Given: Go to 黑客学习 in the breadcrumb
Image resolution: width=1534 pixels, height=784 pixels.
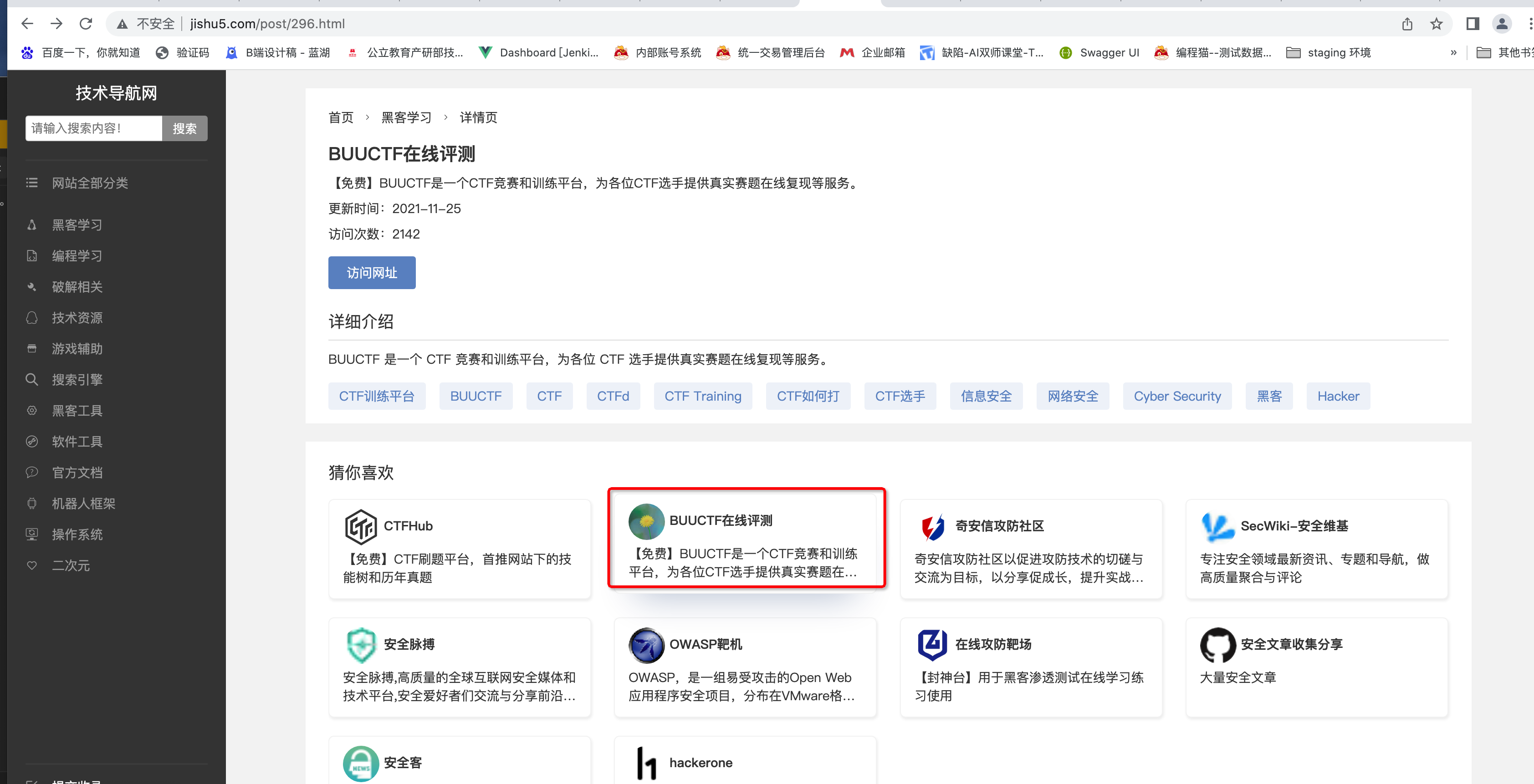Looking at the screenshot, I should click(406, 117).
